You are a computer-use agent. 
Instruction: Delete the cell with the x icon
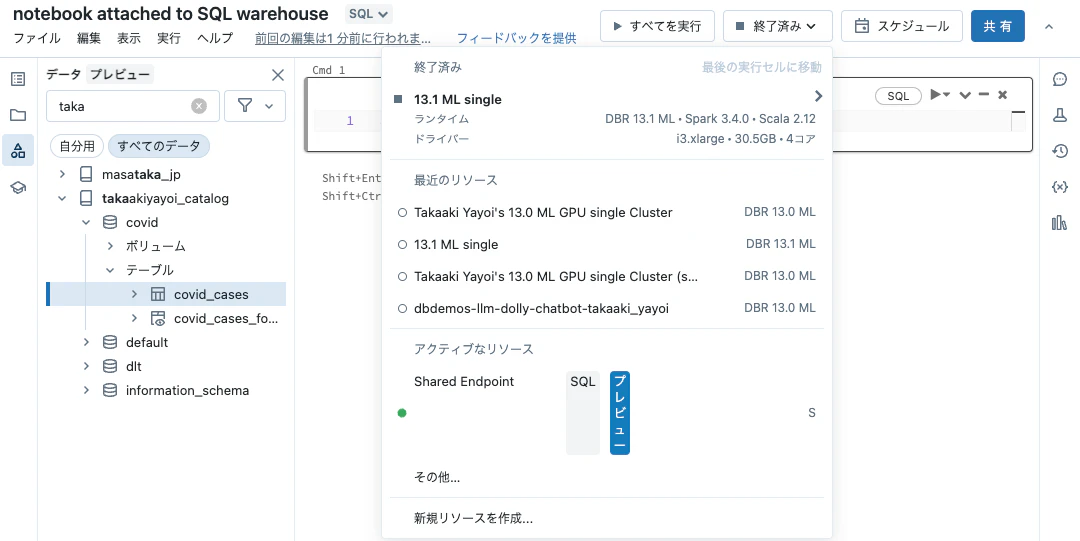[x=1003, y=95]
